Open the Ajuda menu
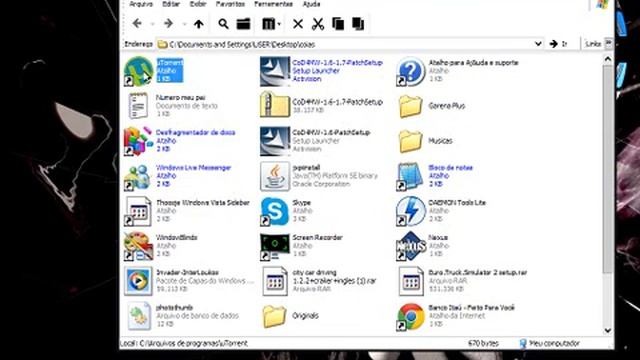This screenshot has height=360, width=640. click(311, 4)
